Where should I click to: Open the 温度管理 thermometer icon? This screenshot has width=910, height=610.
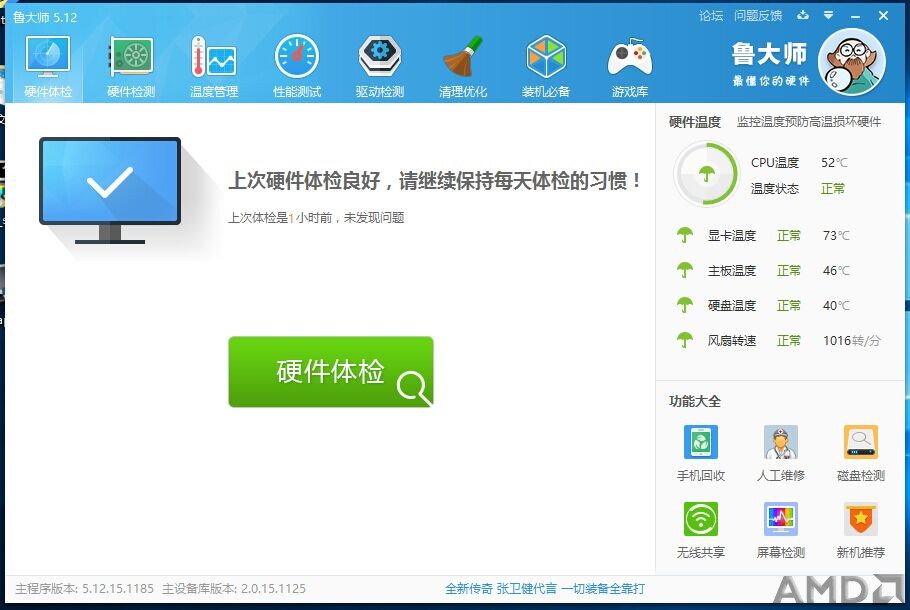214,57
